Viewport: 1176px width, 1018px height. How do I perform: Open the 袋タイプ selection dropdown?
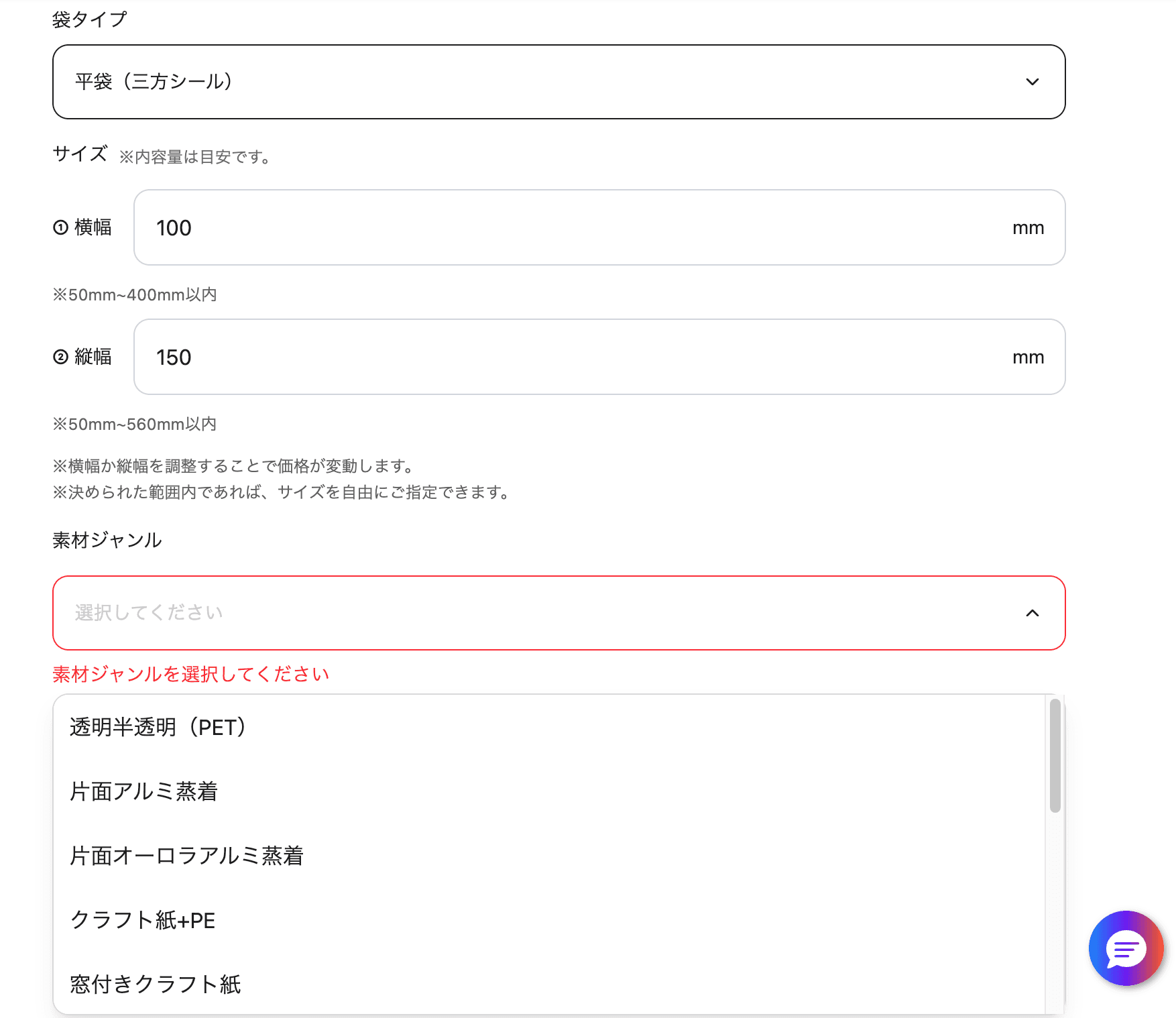[x=558, y=82]
